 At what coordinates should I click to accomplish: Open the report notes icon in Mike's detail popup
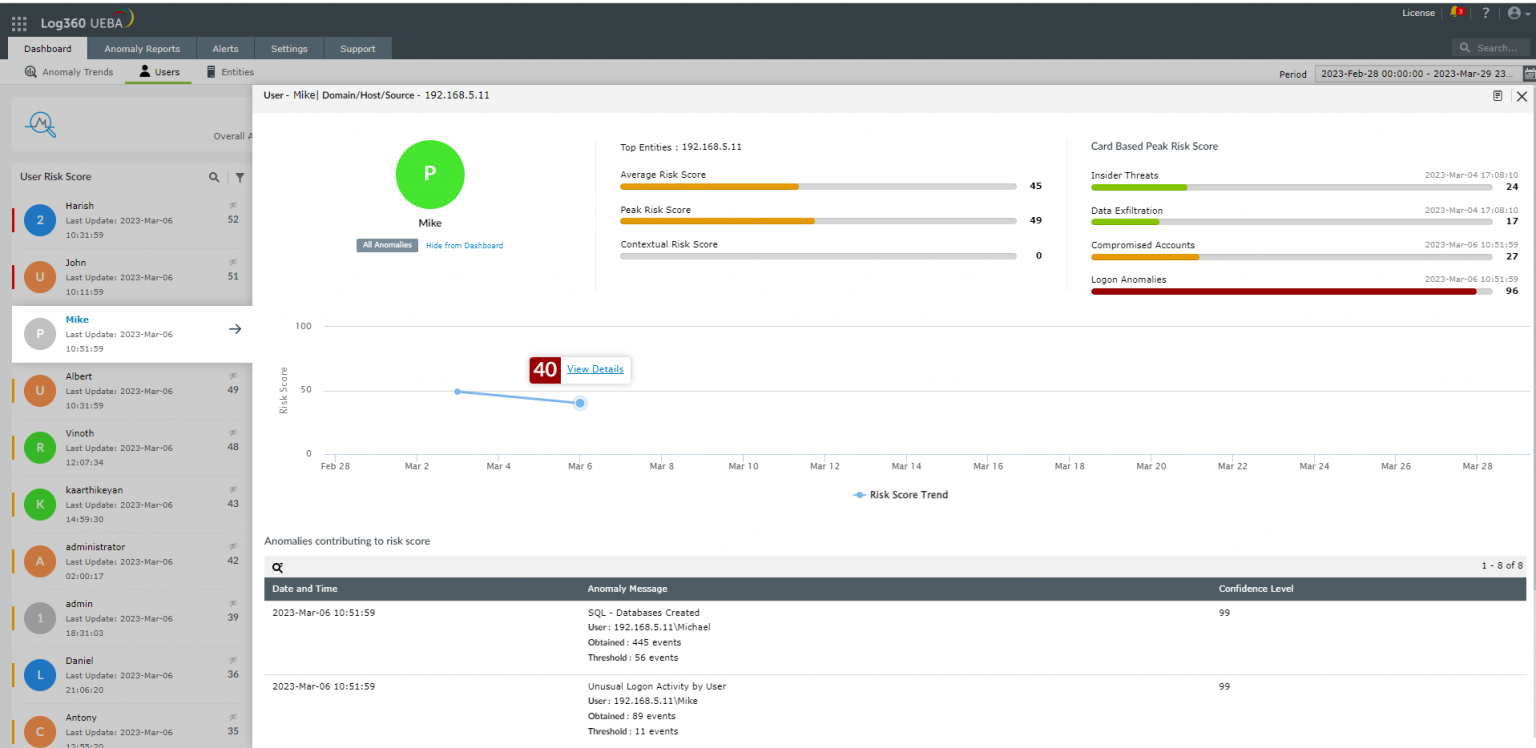click(x=1497, y=95)
